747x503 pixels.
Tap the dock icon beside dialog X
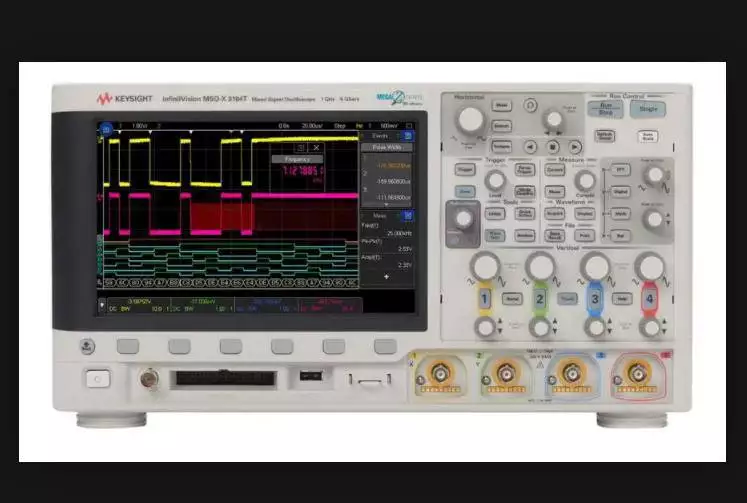click(301, 148)
